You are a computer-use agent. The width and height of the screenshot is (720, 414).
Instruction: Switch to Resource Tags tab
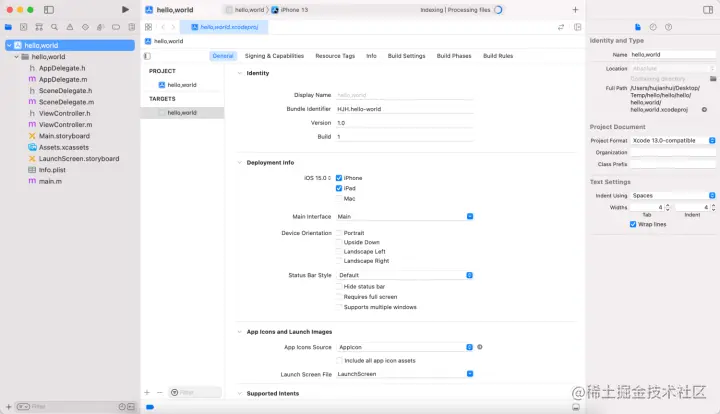click(335, 56)
